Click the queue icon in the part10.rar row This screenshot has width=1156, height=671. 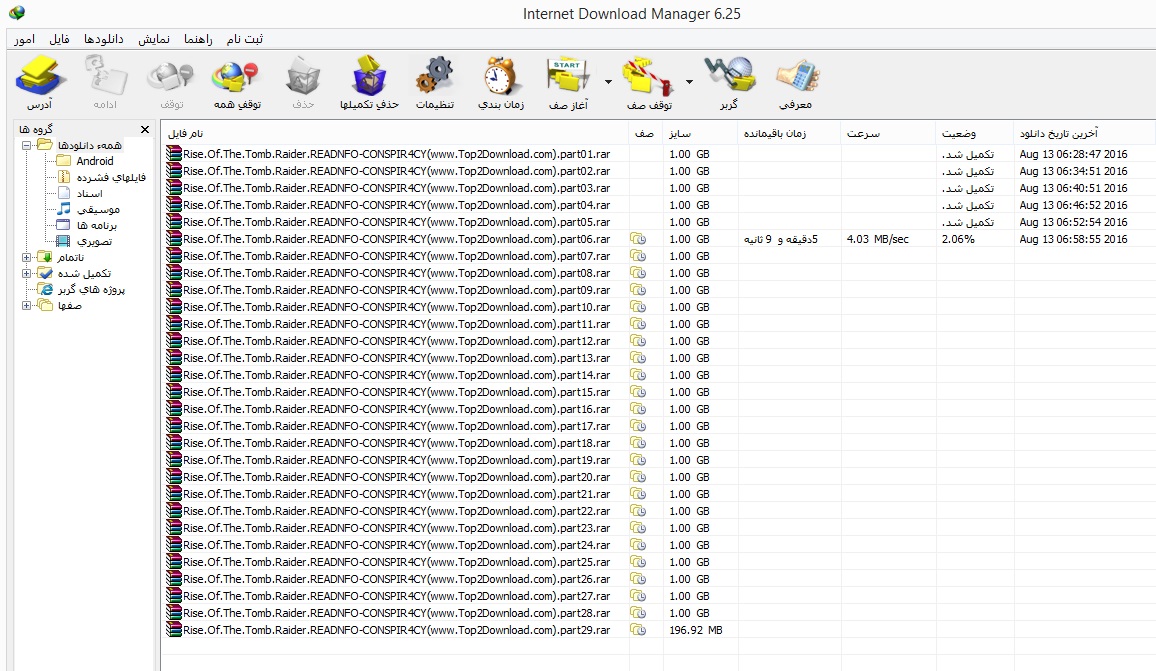tap(638, 307)
